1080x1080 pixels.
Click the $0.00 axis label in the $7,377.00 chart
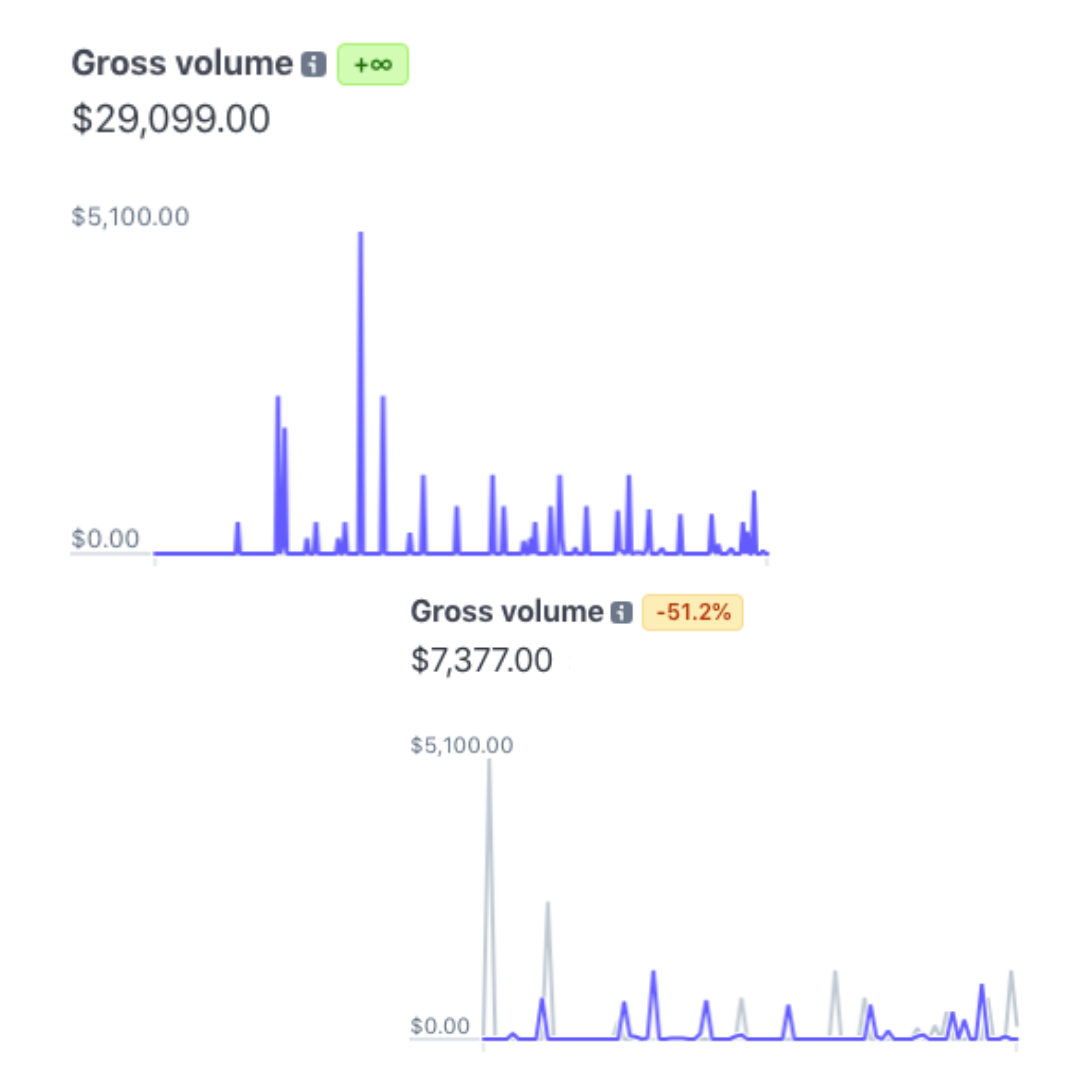click(440, 1026)
